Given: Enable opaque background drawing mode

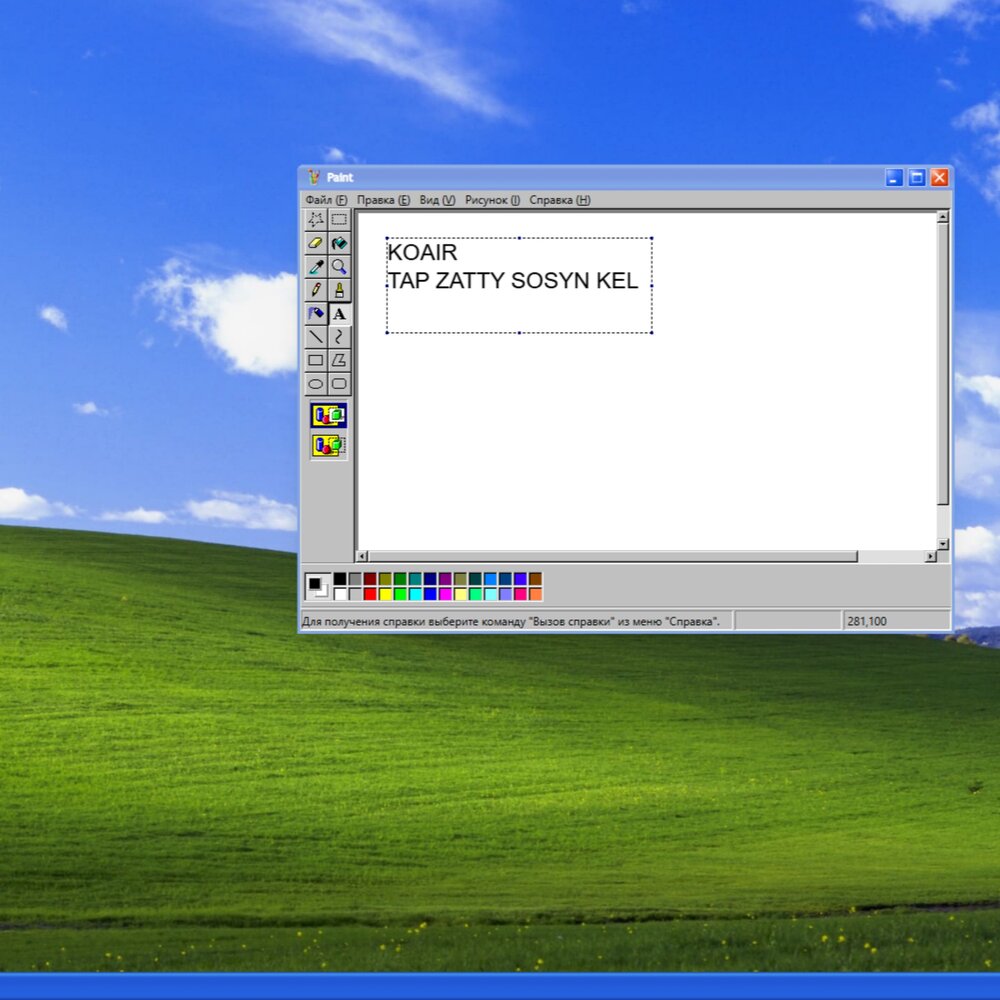Looking at the screenshot, I should pyautogui.click(x=328, y=416).
